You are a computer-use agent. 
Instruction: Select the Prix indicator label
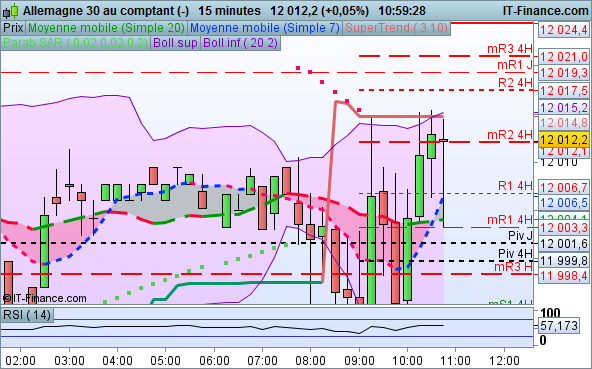pos(13,28)
